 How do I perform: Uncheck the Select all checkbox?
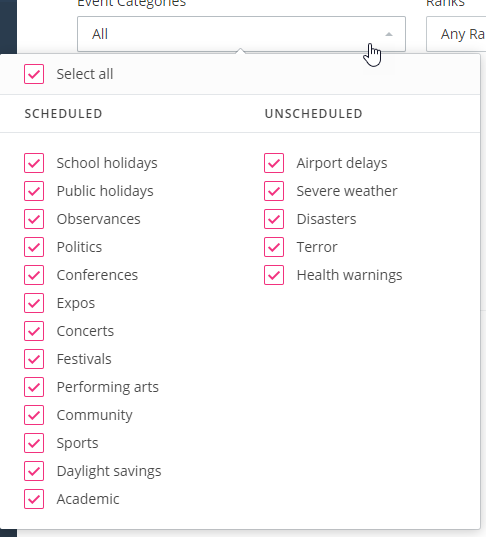click(34, 74)
